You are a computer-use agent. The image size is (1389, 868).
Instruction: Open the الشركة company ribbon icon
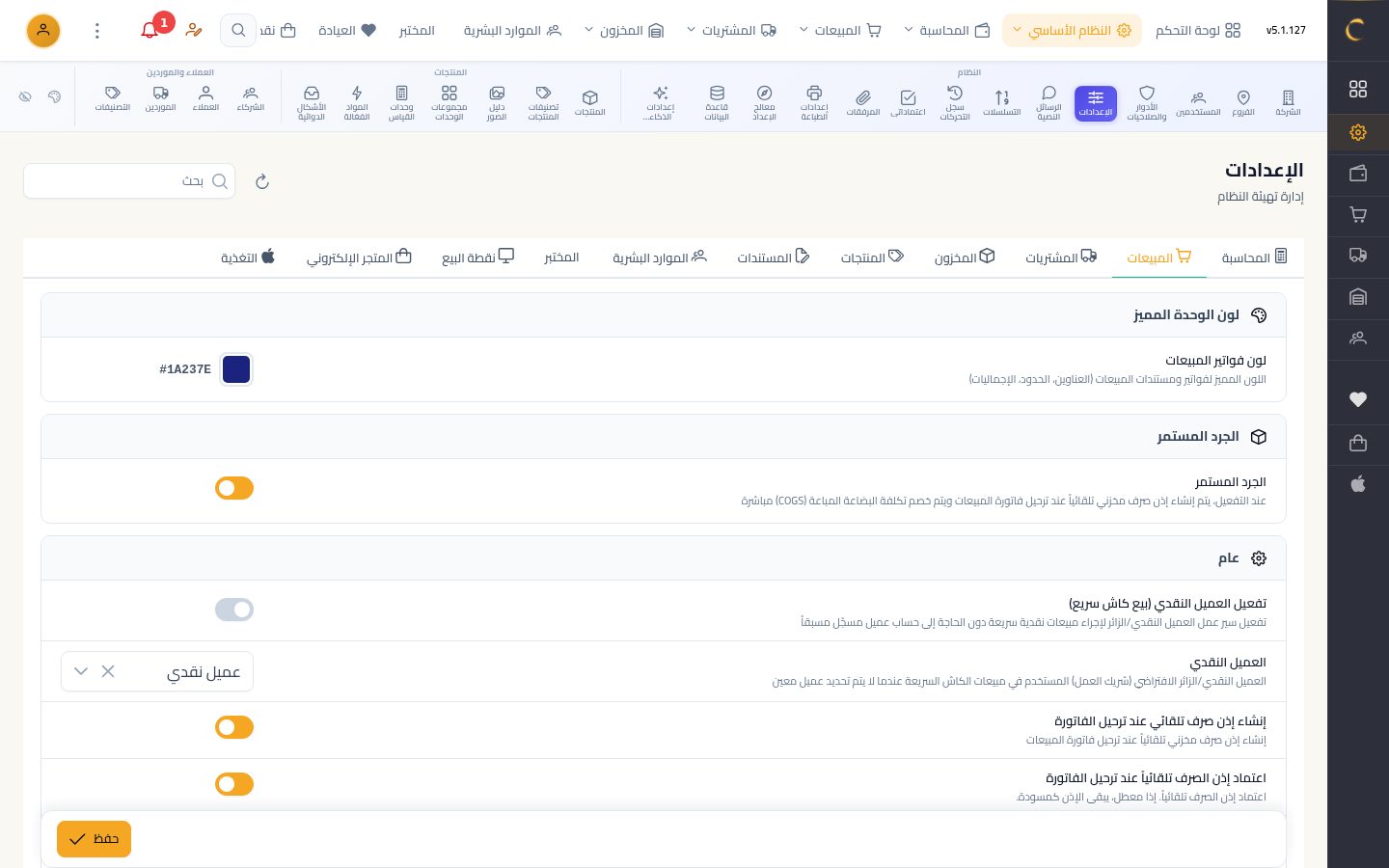(1288, 103)
